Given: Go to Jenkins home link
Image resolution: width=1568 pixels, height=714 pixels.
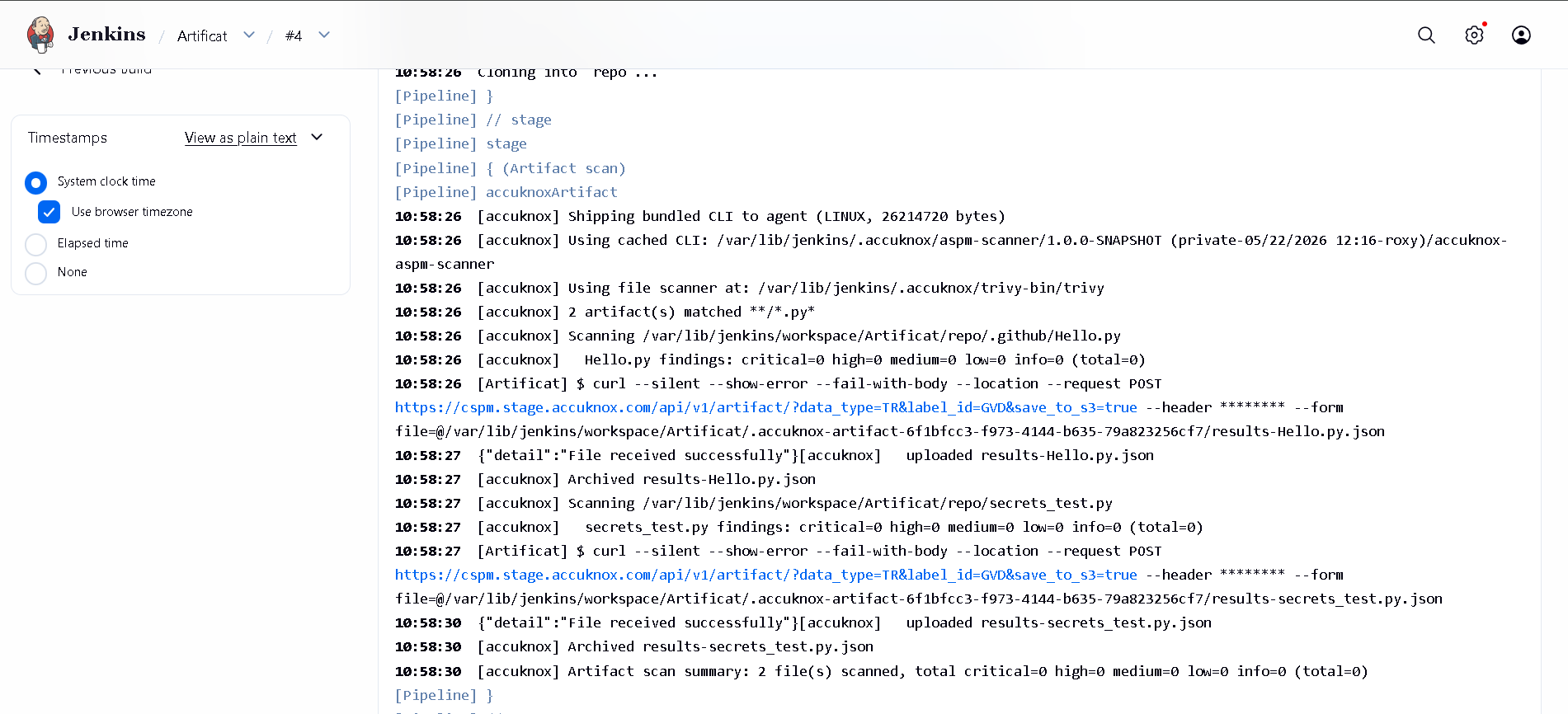Looking at the screenshot, I should 106,35.
